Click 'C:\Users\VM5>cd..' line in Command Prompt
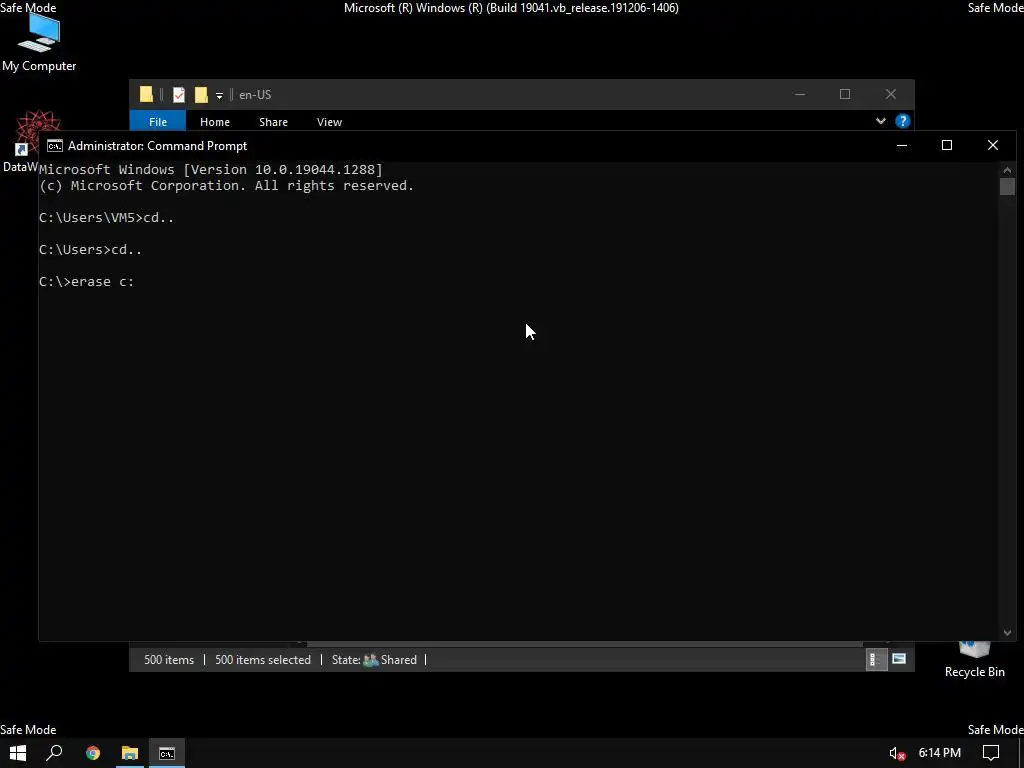 (x=106, y=218)
